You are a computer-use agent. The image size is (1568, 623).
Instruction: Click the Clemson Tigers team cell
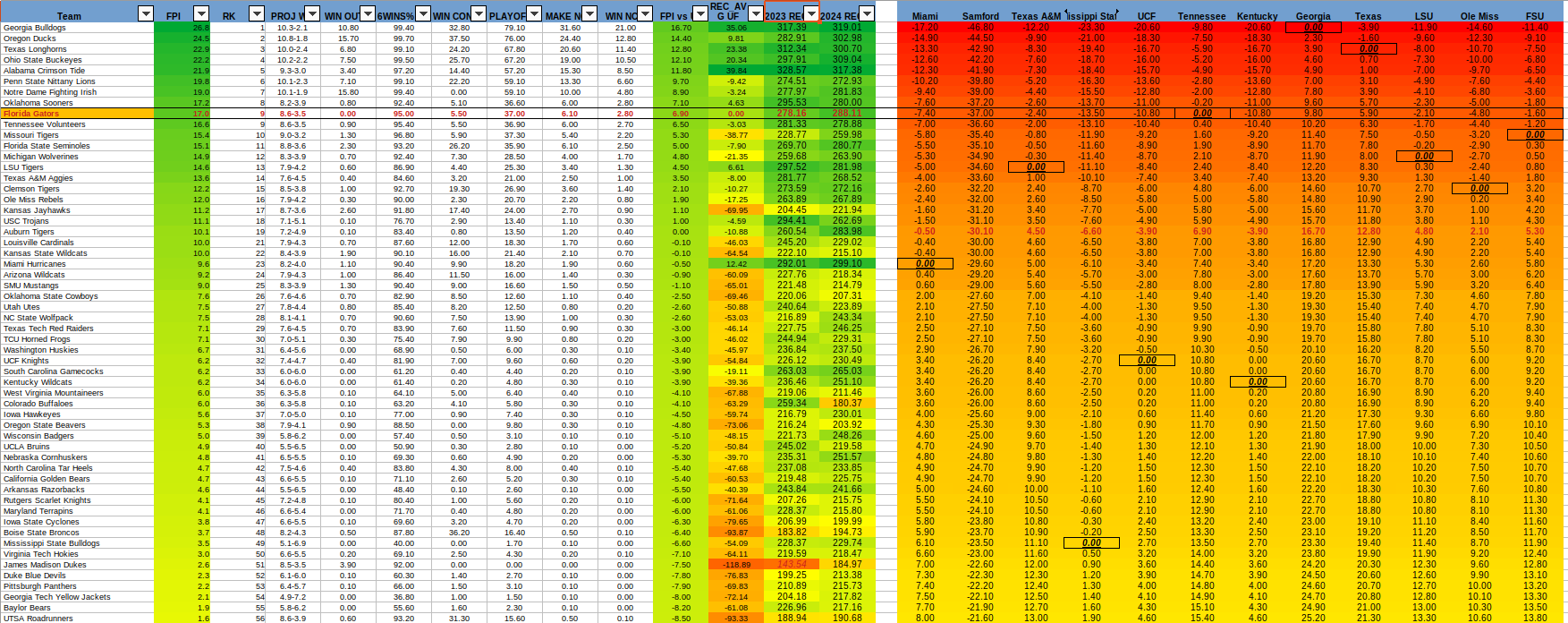77,189
